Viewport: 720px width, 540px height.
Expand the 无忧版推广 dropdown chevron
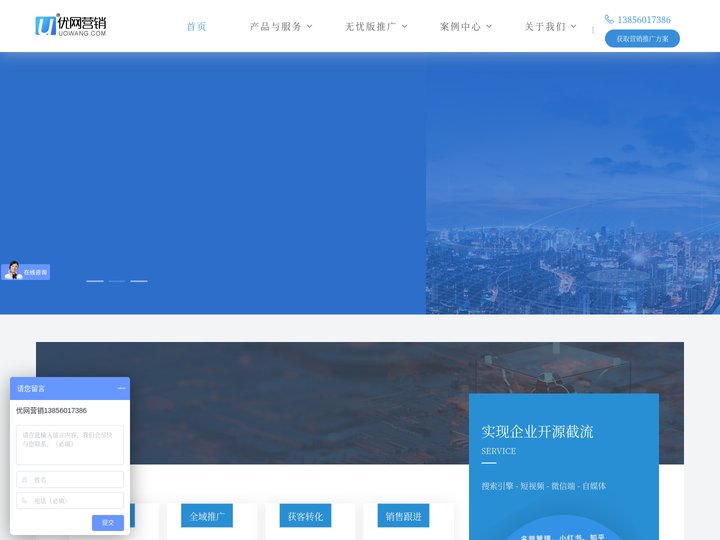coord(405,26)
